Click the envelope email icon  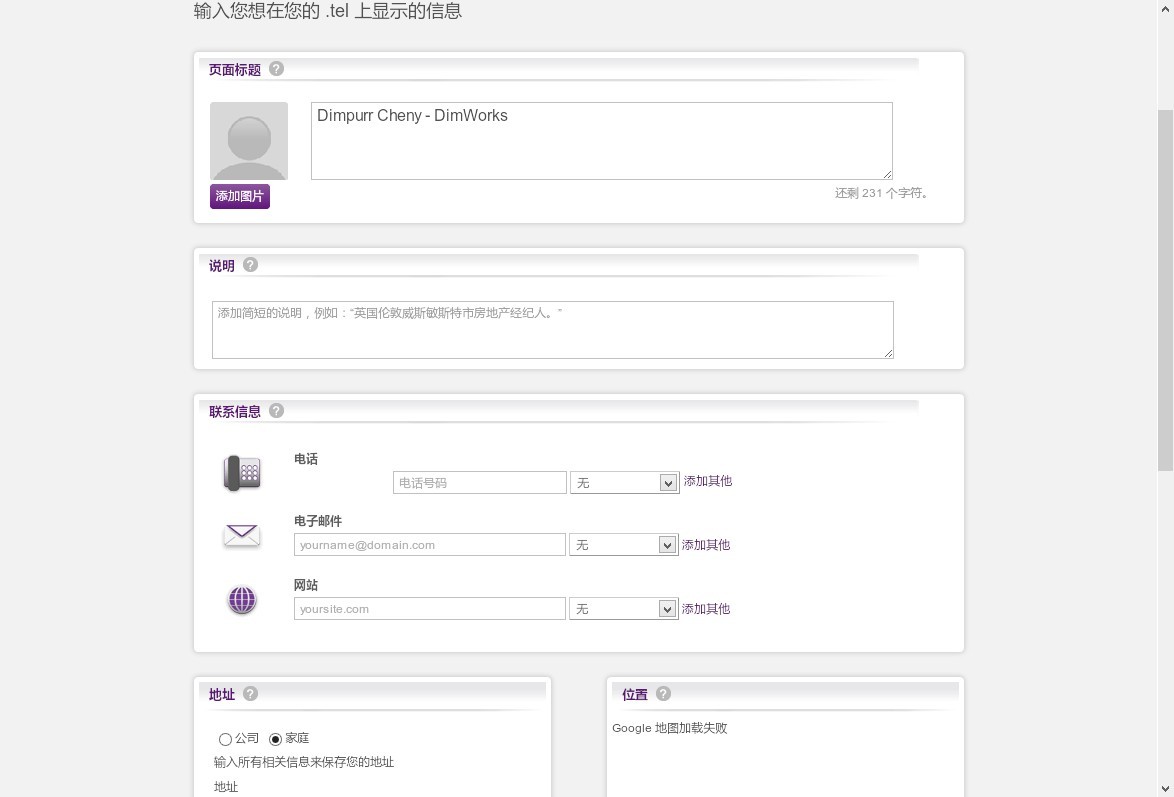[242, 536]
